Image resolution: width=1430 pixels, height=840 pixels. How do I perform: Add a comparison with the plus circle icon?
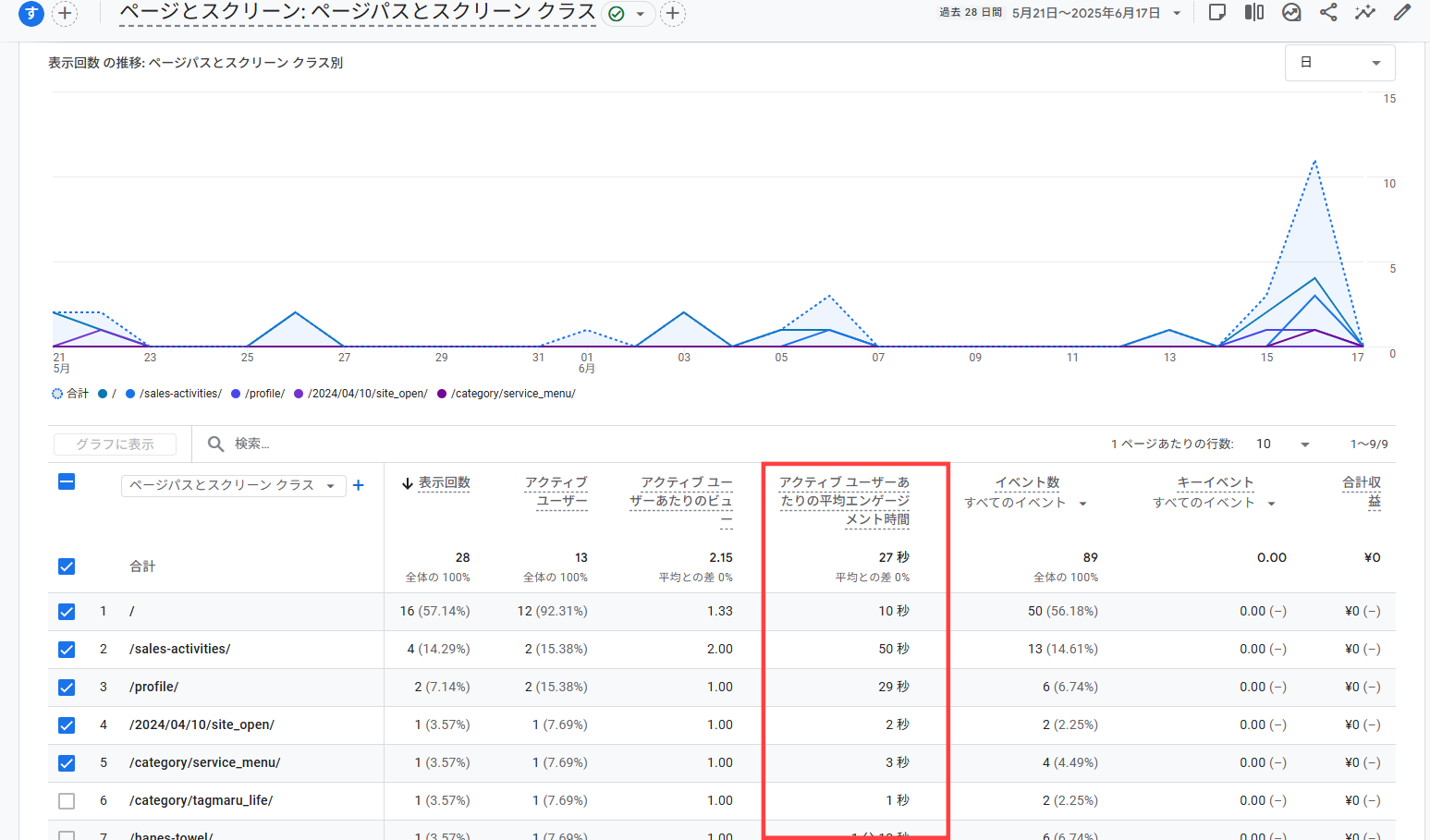[65, 13]
